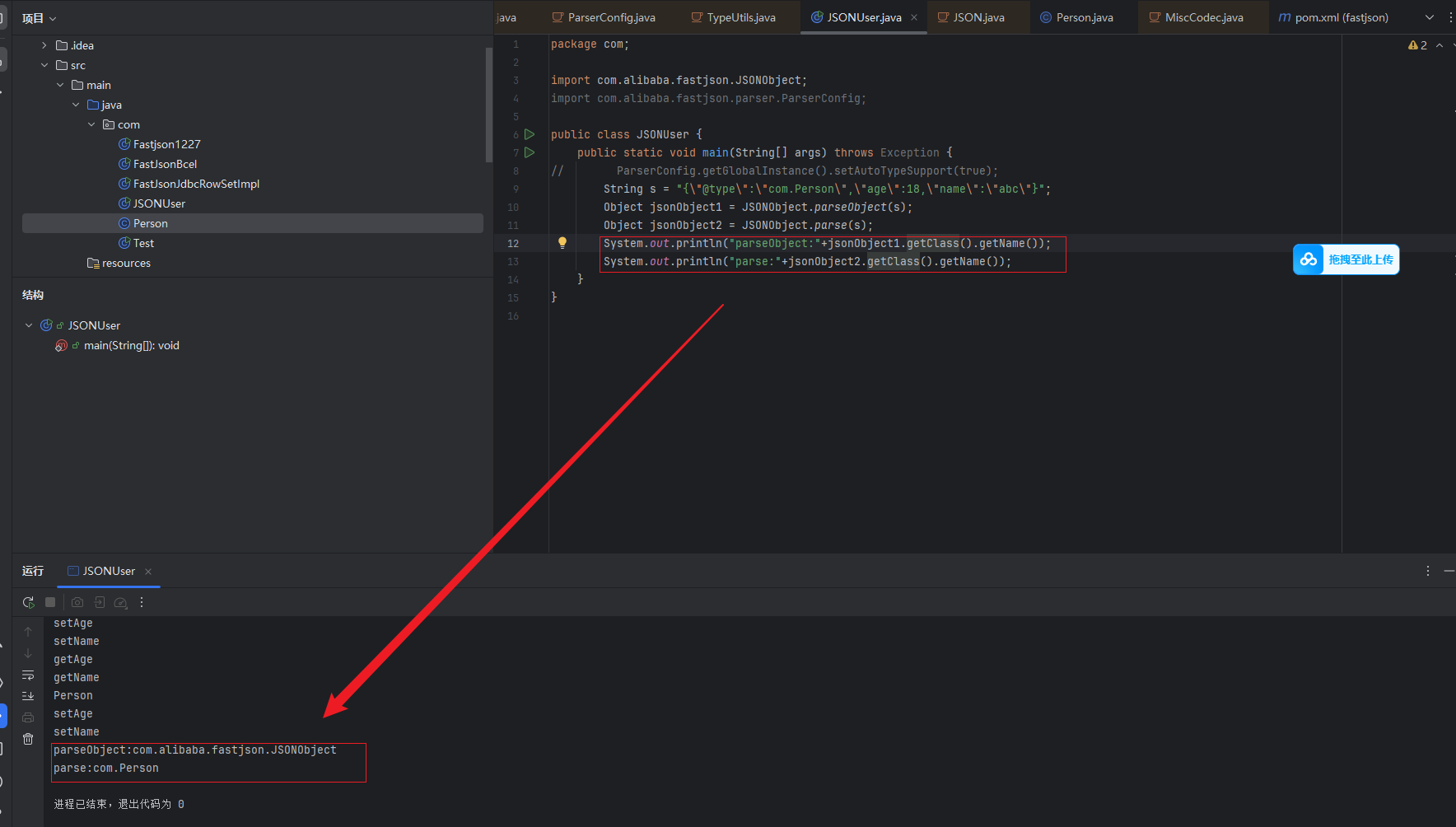The height and width of the screenshot is (827, 1456).
Task: Open editor tab options menu
Action: 1451,17
